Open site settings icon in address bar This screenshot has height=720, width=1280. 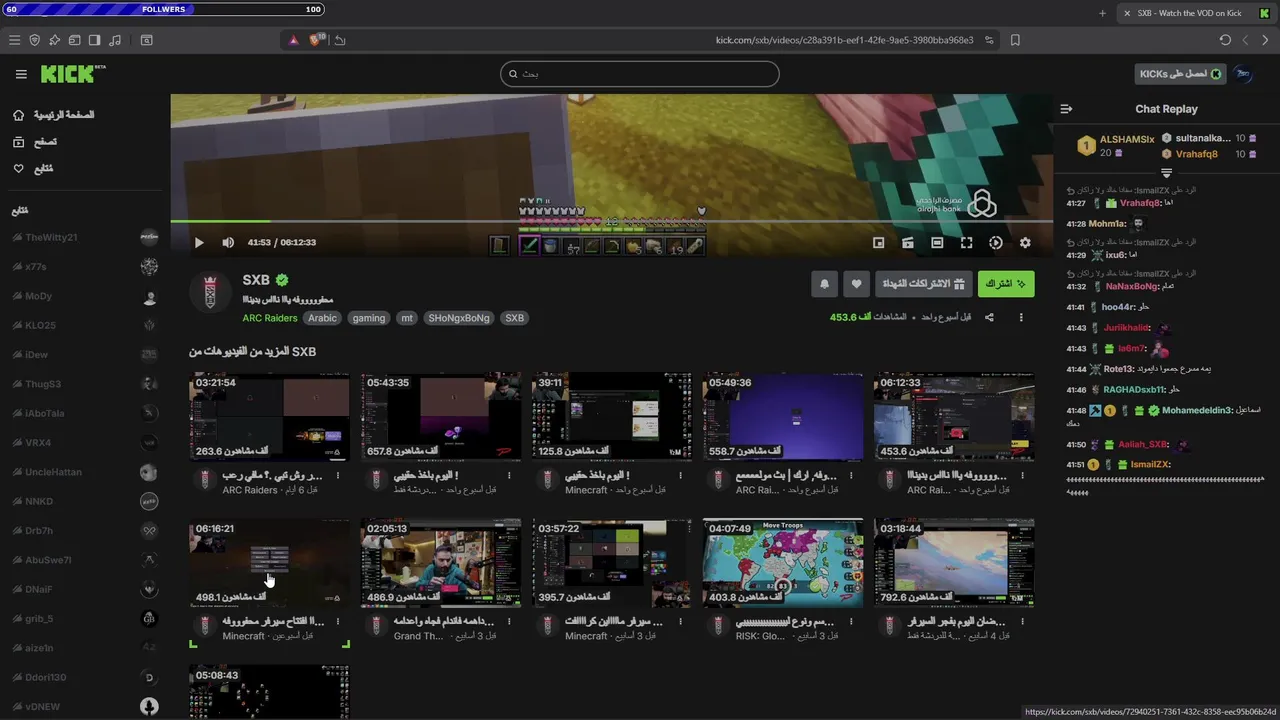[989, 40]
